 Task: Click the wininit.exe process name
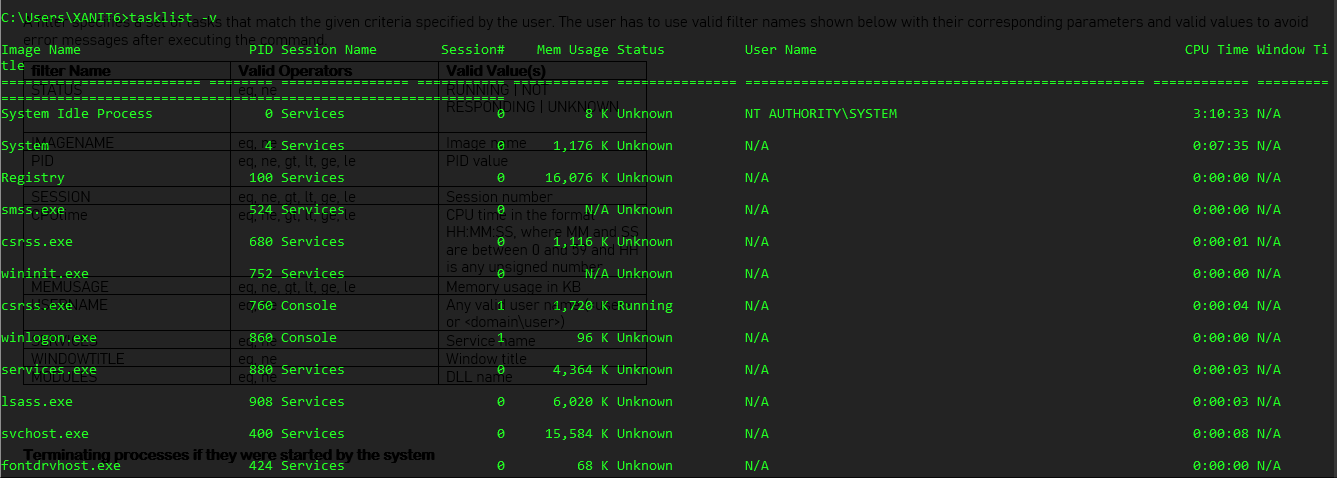[x=45, y=274]
